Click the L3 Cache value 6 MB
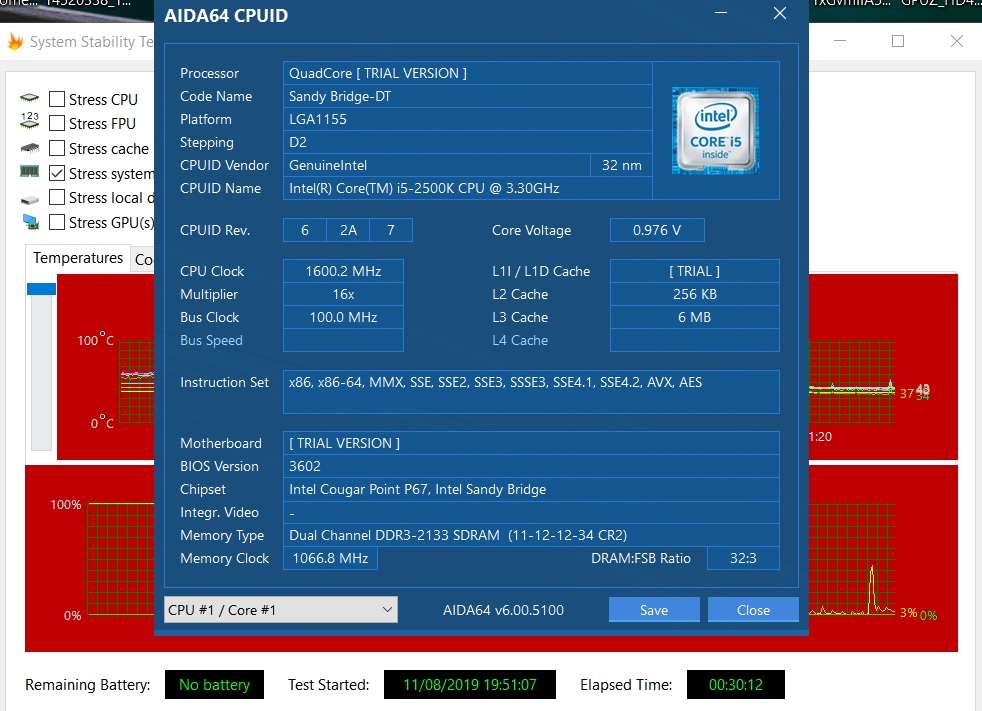Screen dimensions: 982x711 tap(695, 318)
